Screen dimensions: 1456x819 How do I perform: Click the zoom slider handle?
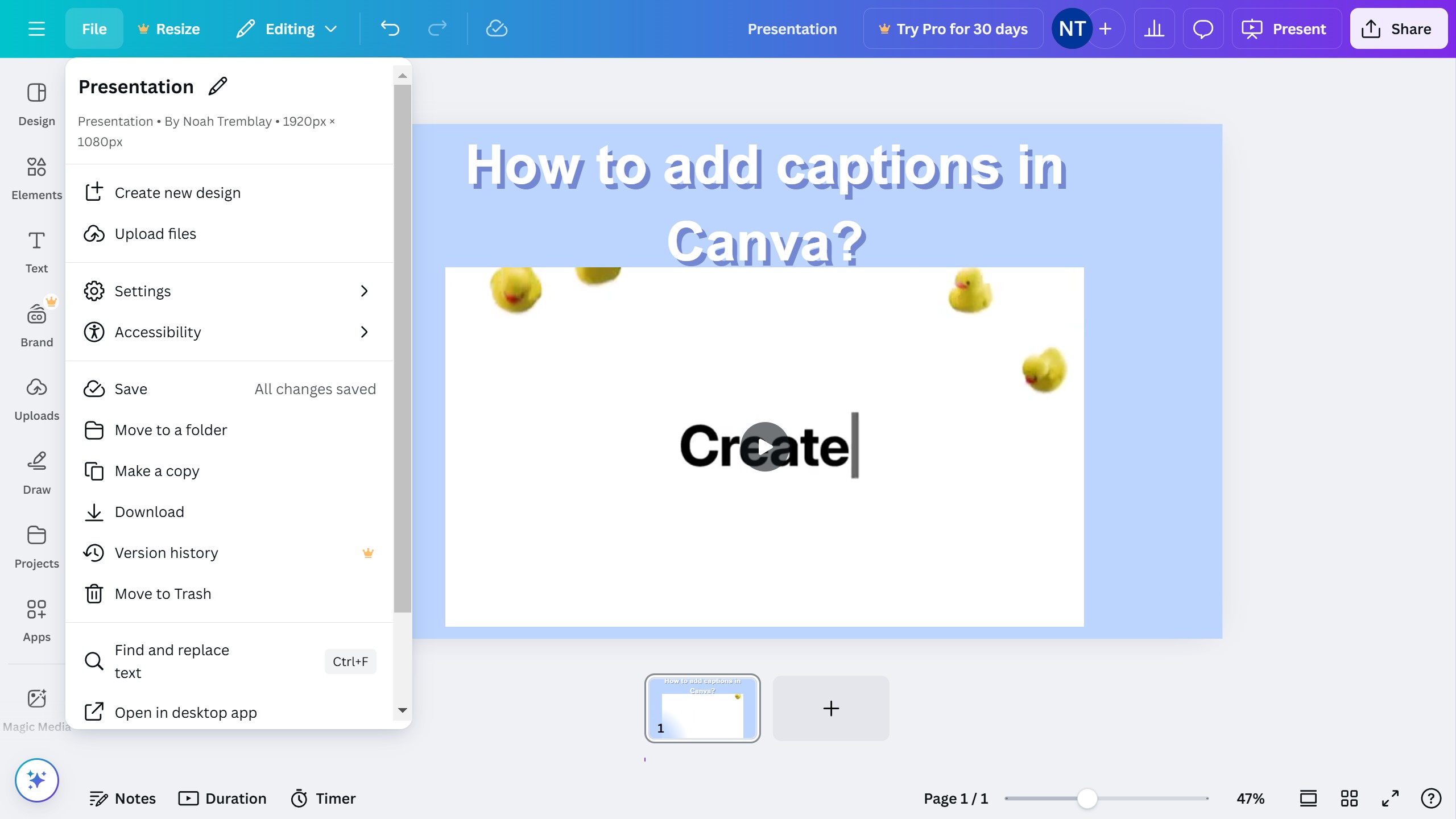(x=1087, y=798)
